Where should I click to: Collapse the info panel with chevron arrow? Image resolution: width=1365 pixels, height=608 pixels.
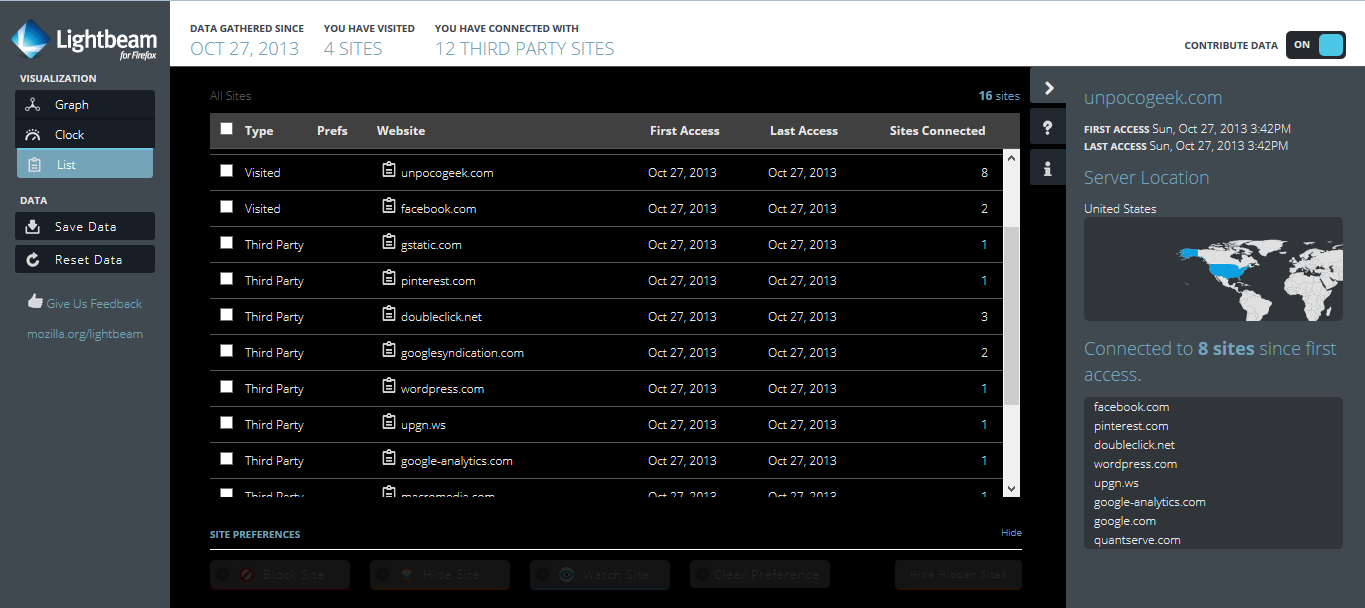1047,88
